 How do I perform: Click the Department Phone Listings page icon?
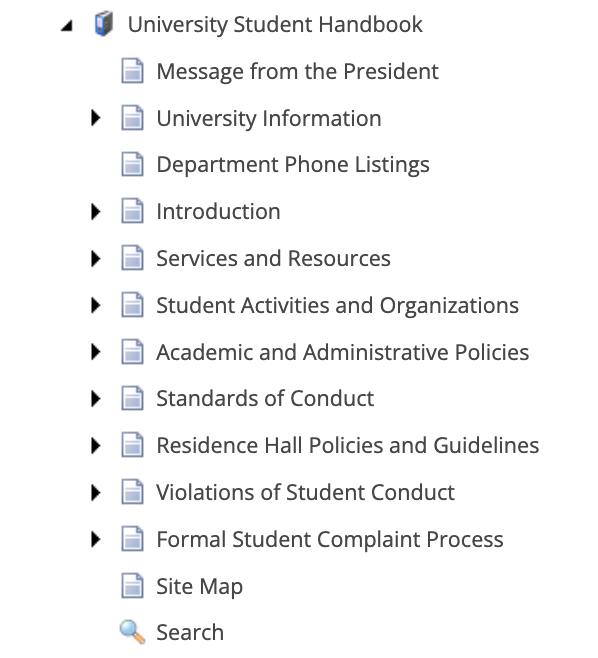(133, 164)
